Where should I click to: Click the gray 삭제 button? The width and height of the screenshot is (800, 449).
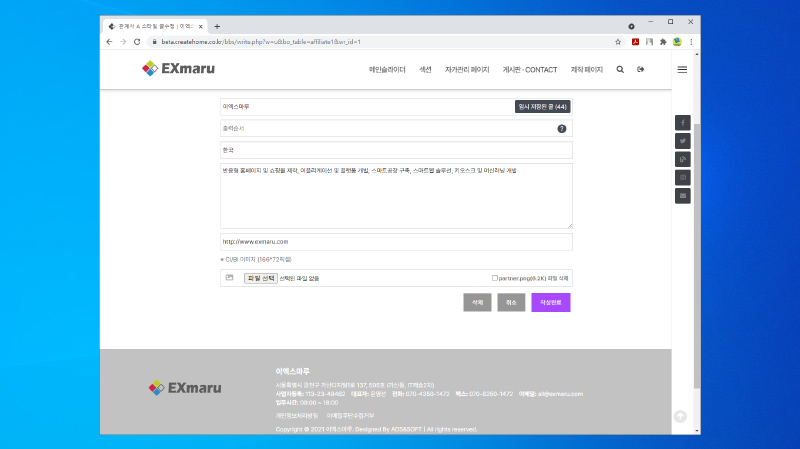point(477,303)
